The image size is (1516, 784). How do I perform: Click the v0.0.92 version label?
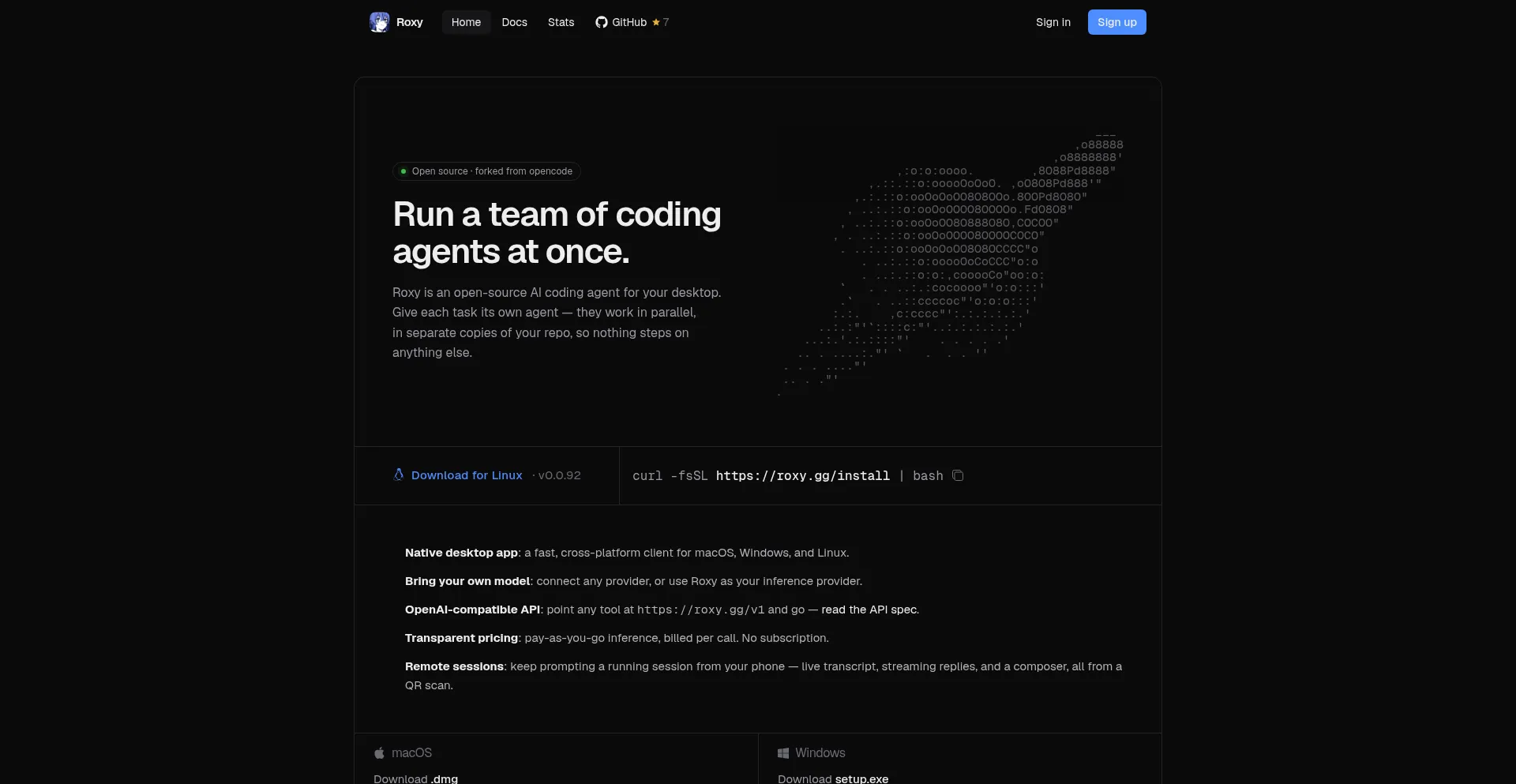[x=560, y=475]
